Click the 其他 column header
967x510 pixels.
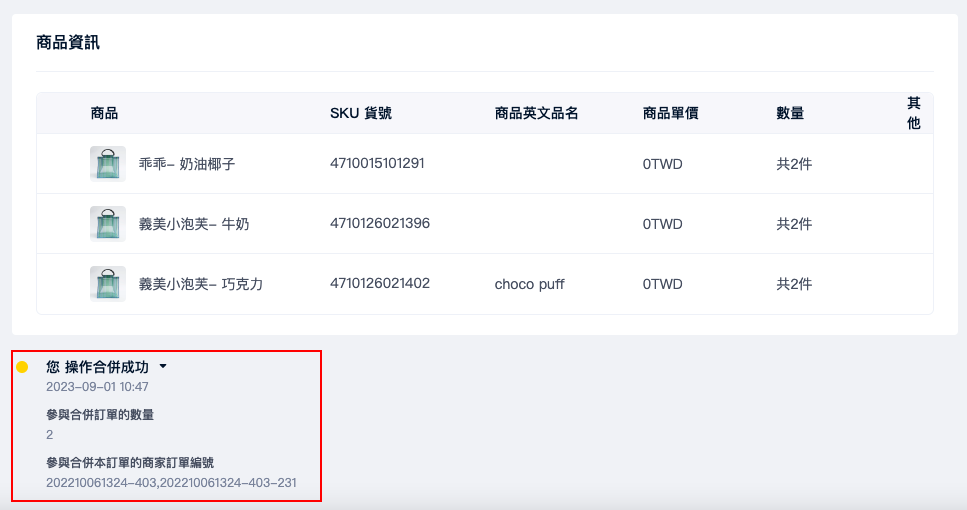pyautogui.click(x=914, y=113)
